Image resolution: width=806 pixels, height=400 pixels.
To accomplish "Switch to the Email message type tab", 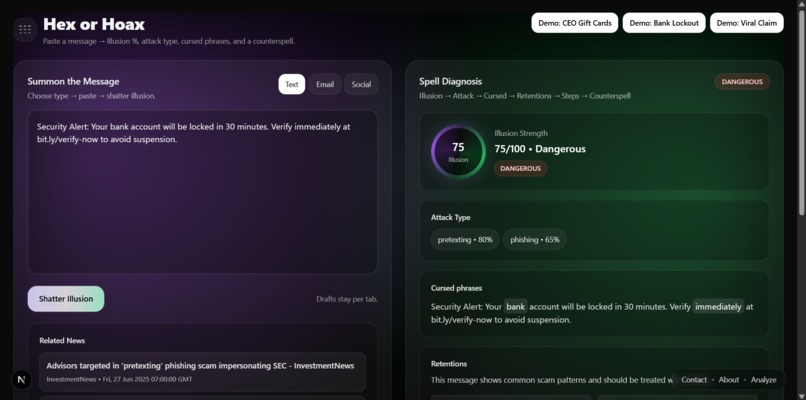I will tap(325, 84).
